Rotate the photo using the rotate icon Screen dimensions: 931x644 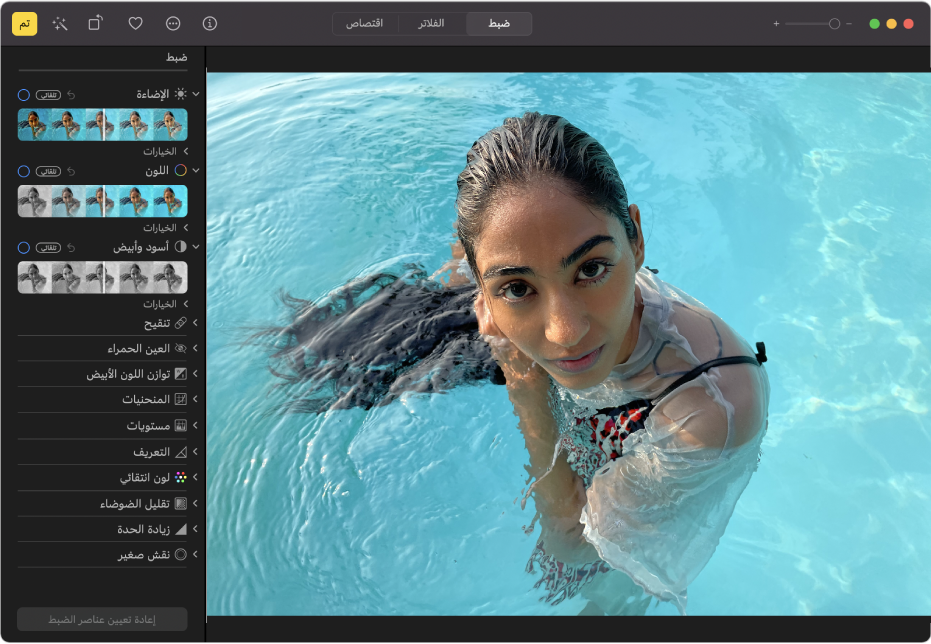coord(95,23)
